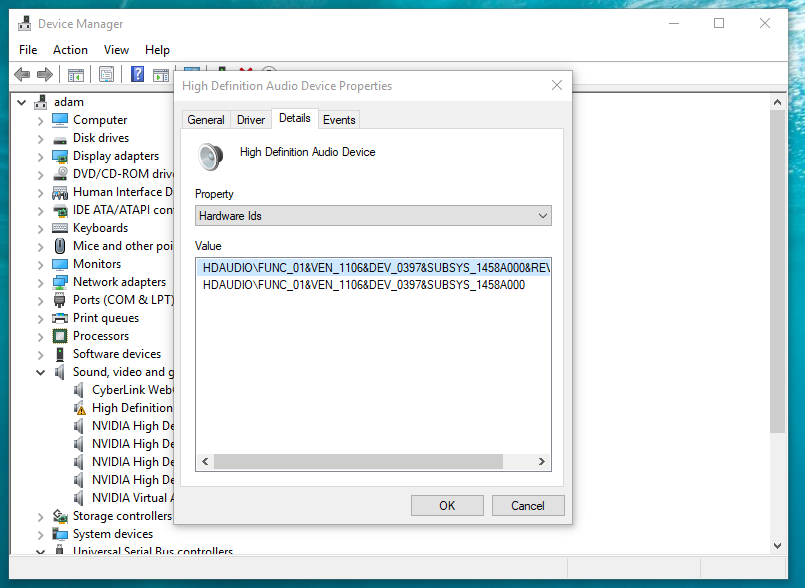Click the Storage controllers icon
Image resolution: width=805 pixels, height=588 pixels.
click(60, 516)
